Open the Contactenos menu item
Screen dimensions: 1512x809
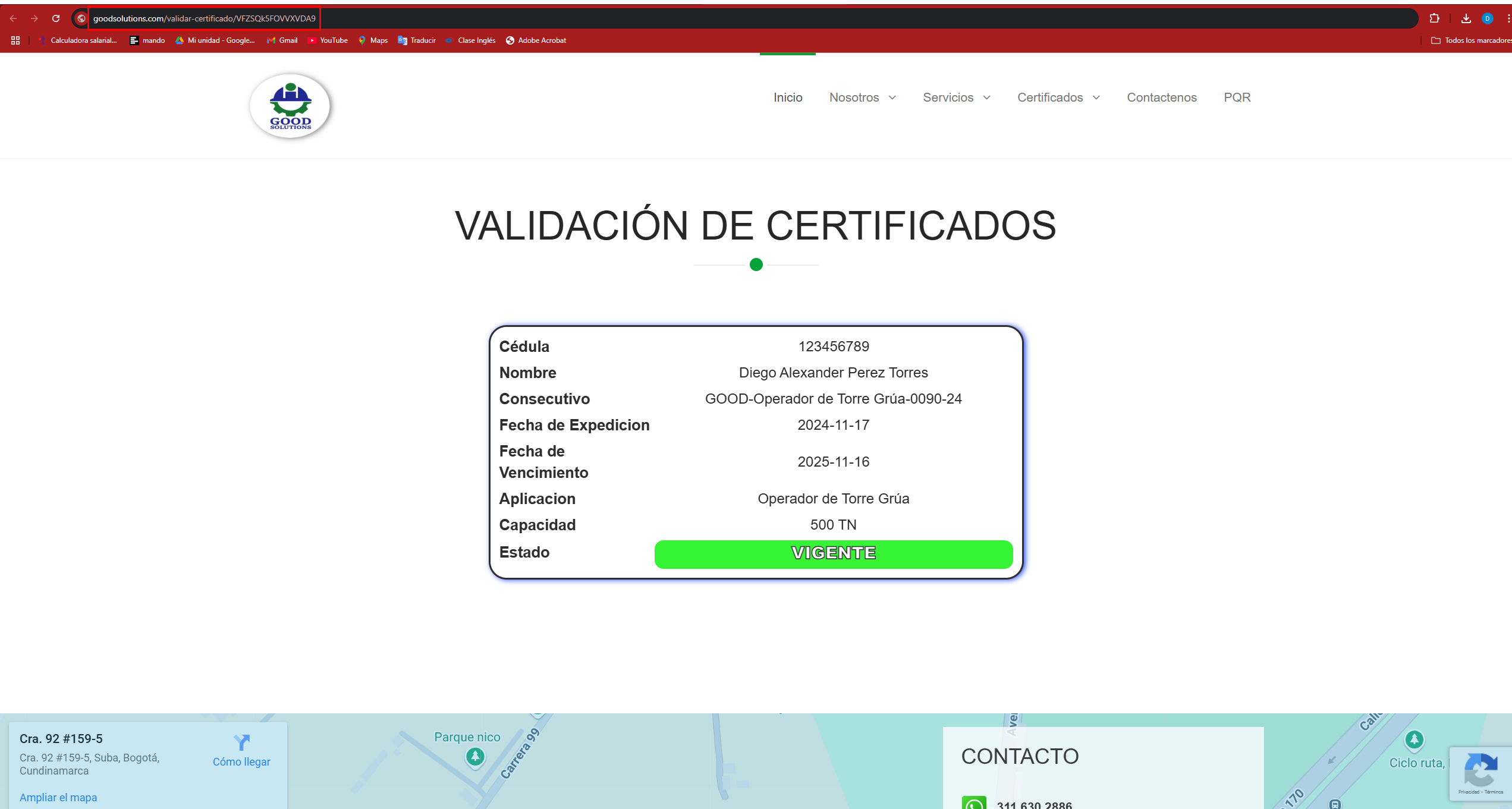(1161, 97)
